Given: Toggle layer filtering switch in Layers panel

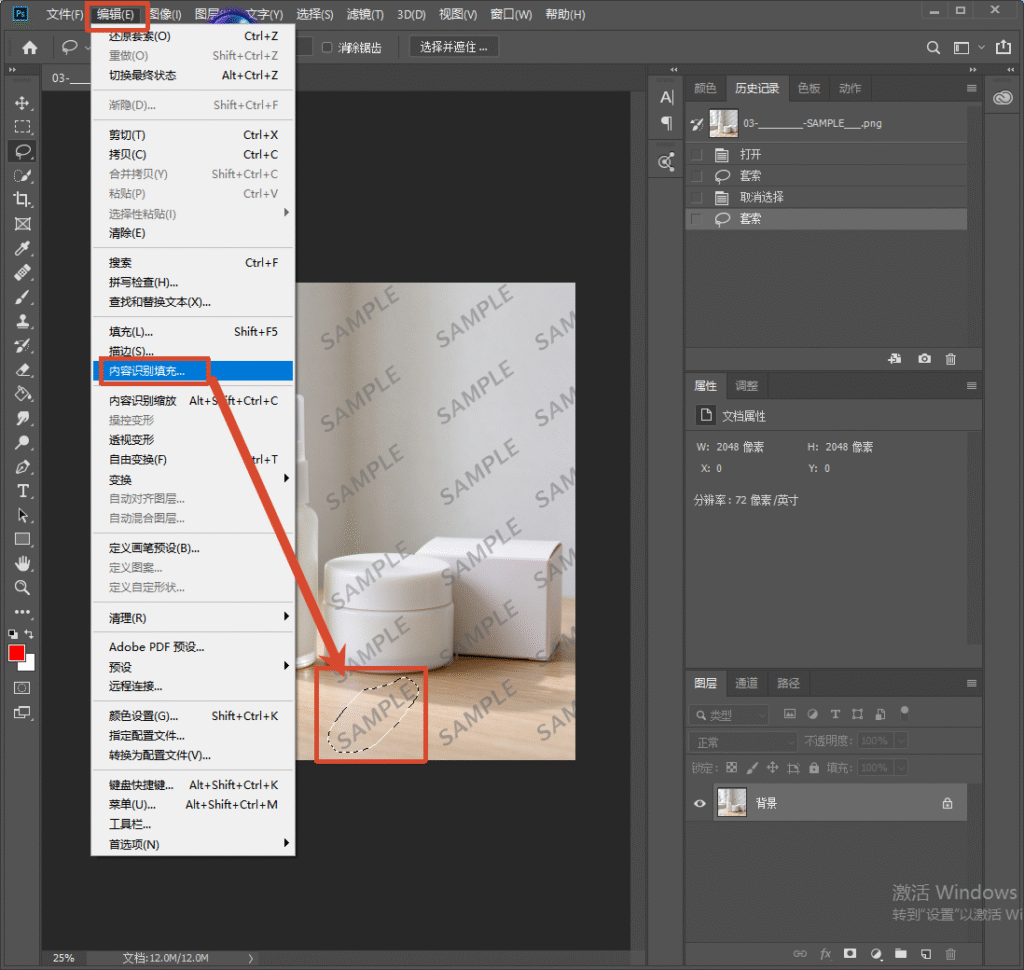Looking at the screenshot, I should point(904,712).
